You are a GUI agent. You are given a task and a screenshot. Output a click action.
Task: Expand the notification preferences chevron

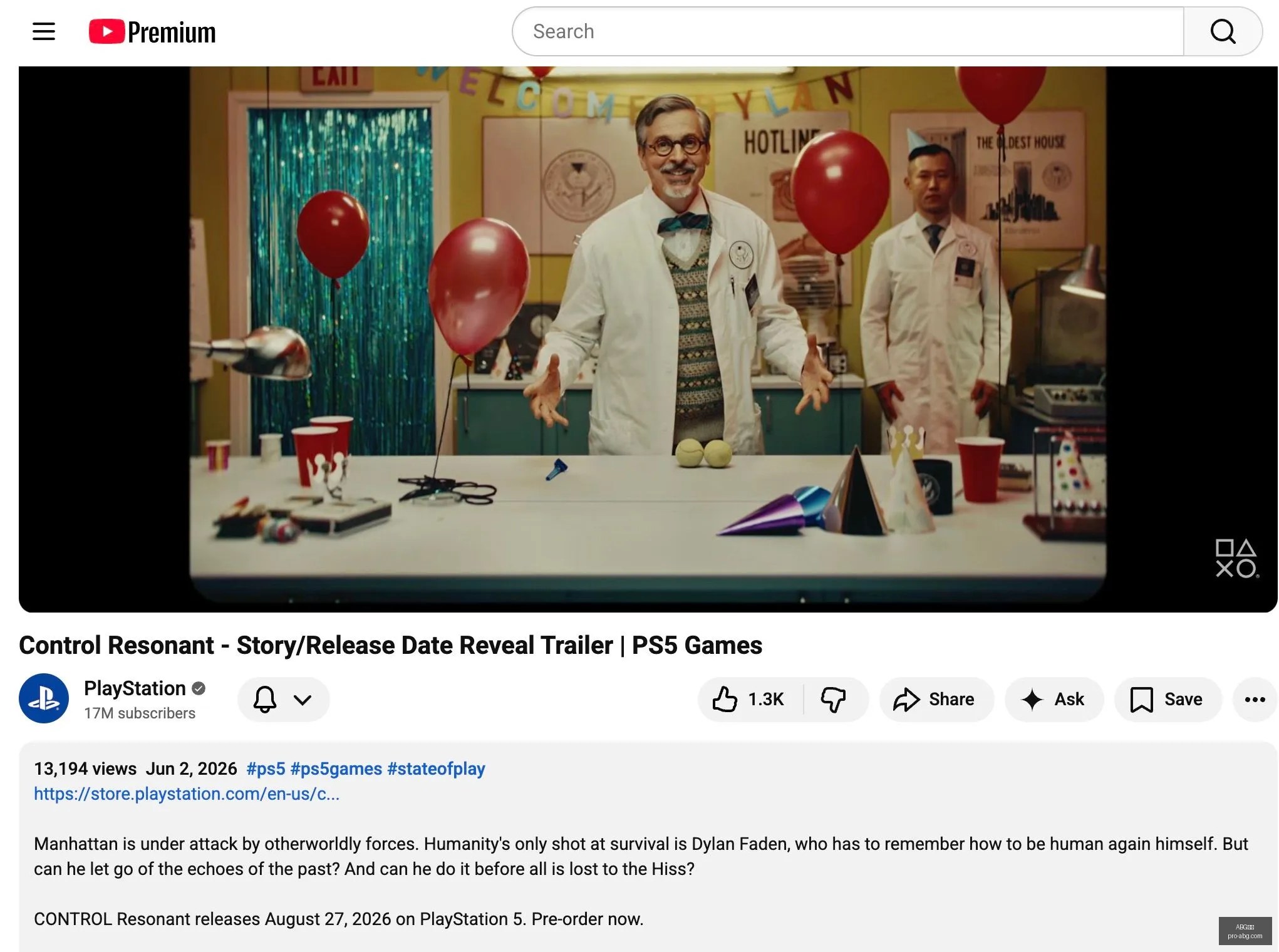coord(303,700)
